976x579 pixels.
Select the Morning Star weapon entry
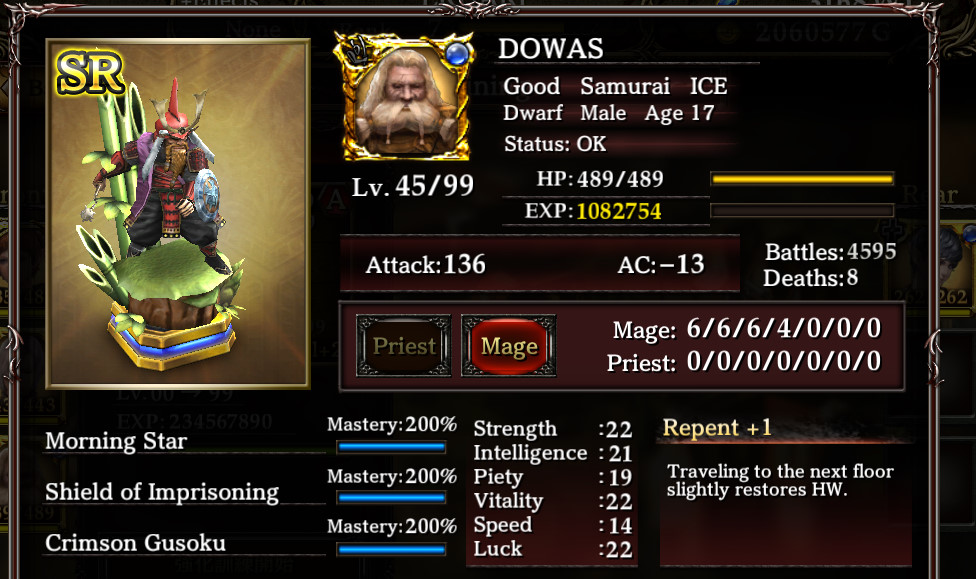[116, 441]
